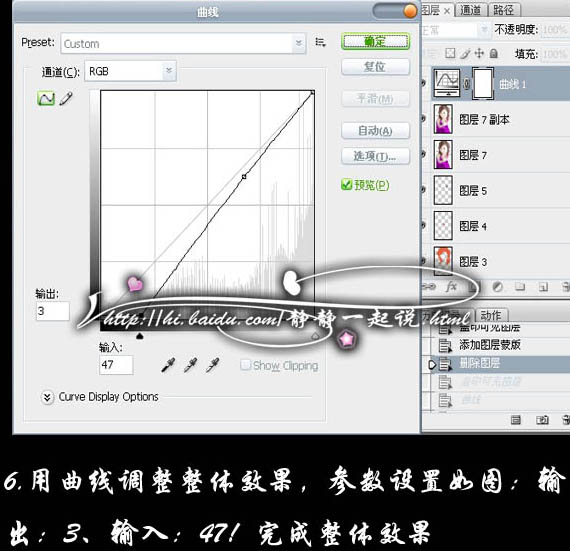The width and height of the screenshot is (570, 551).
Task: Select the 曲线 1 curves adjustment thumbnail
Action: 447,84
